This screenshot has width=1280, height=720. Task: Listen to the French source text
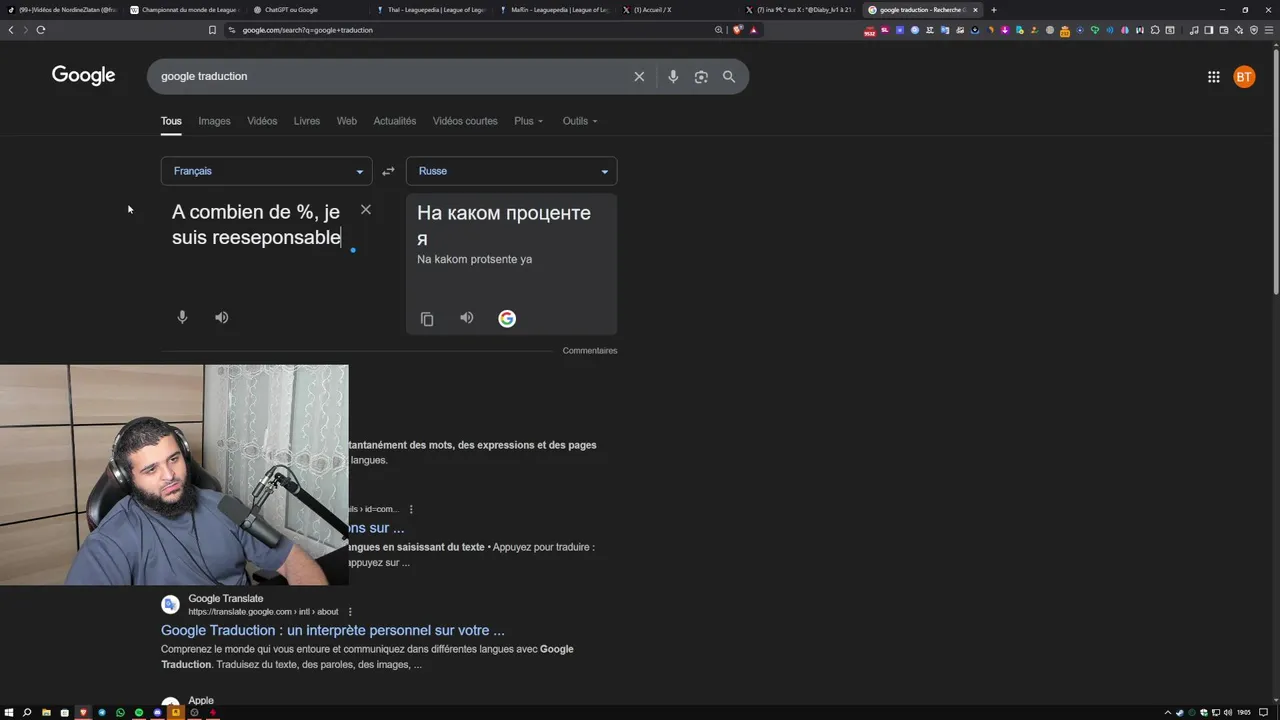(x=222, y=317)
